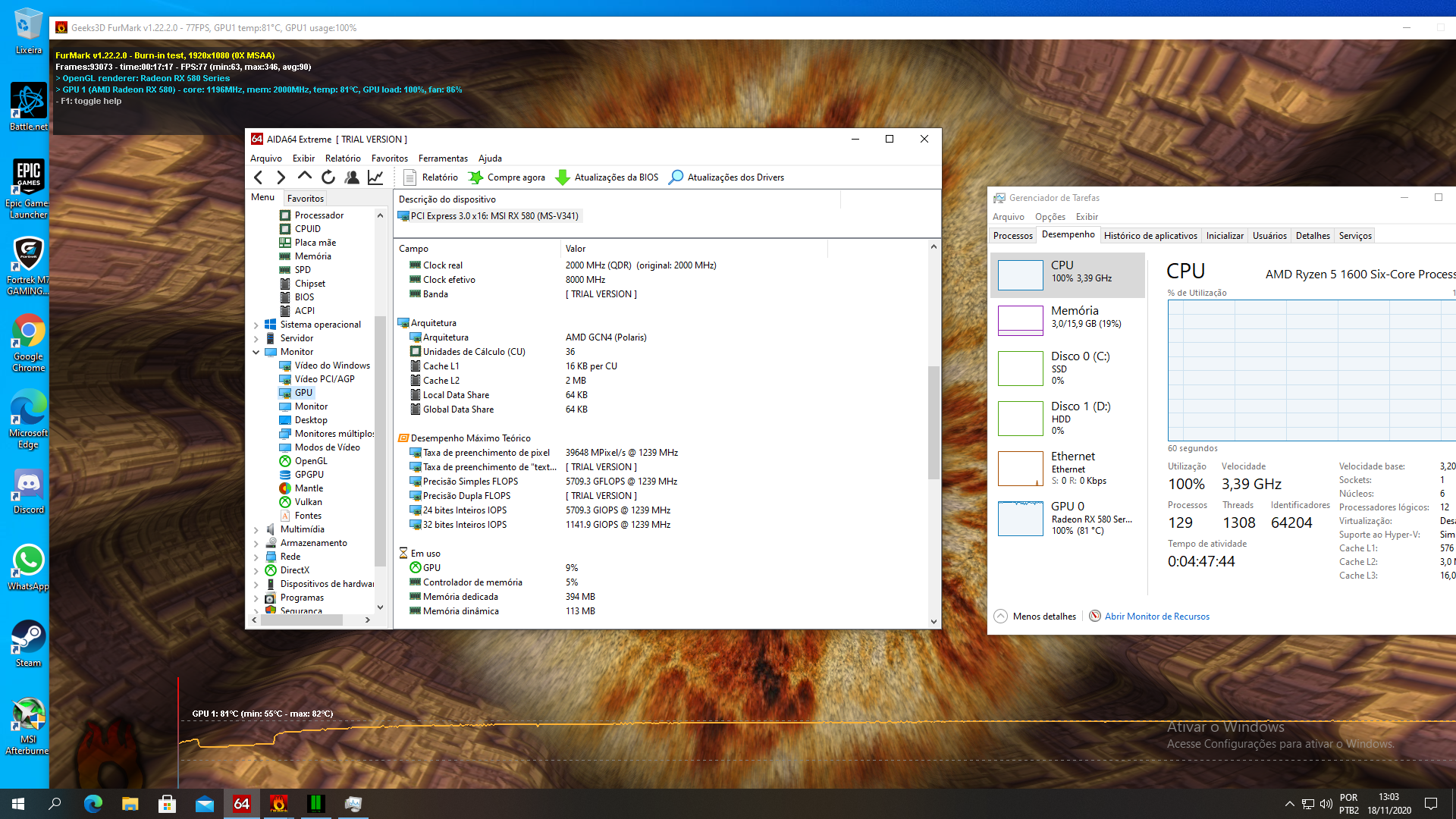
Task: Open Detalhes tab in Task Manager
Action: click(x=1313, y=236)
